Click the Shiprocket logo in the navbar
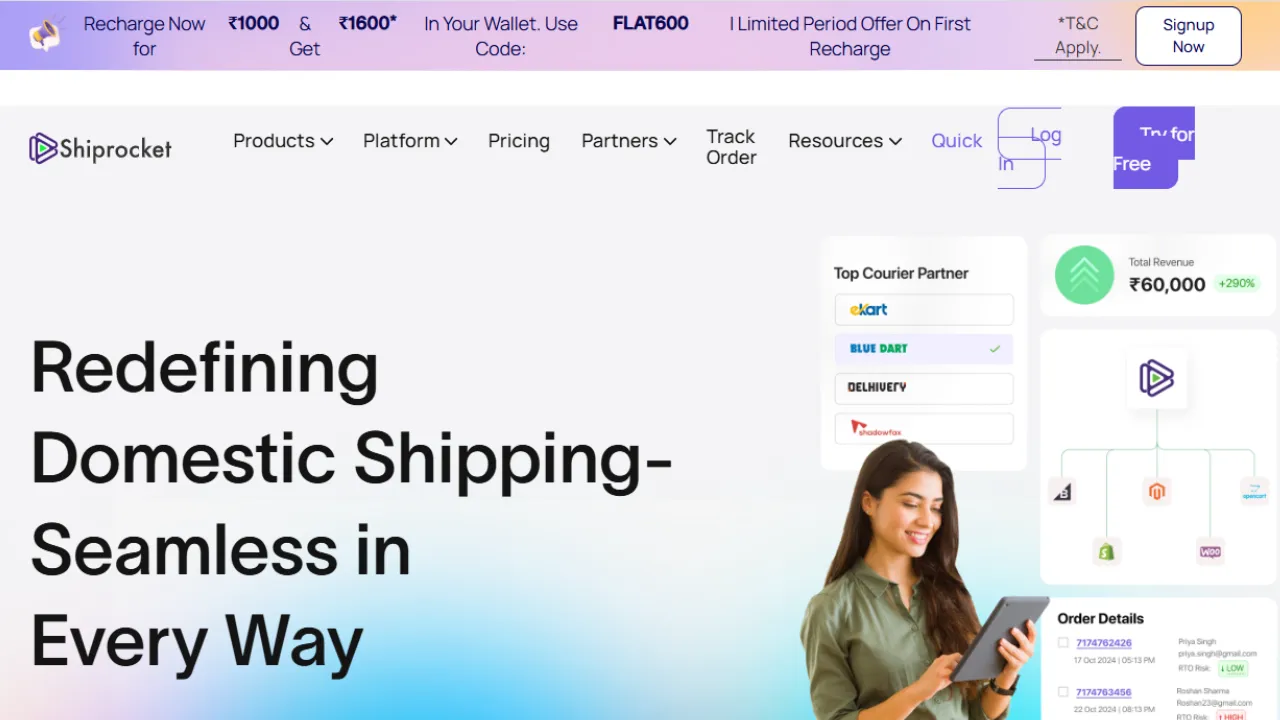This screenshot has width=1280, height=720. 100,149
